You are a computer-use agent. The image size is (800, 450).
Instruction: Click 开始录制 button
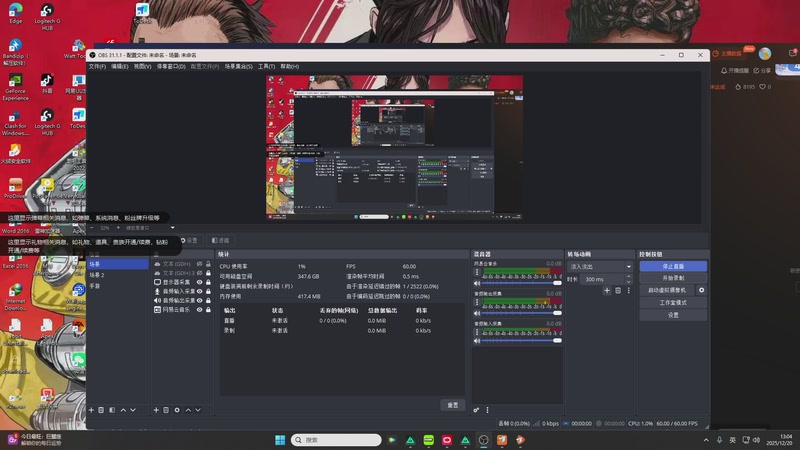(x=673, y=278)
